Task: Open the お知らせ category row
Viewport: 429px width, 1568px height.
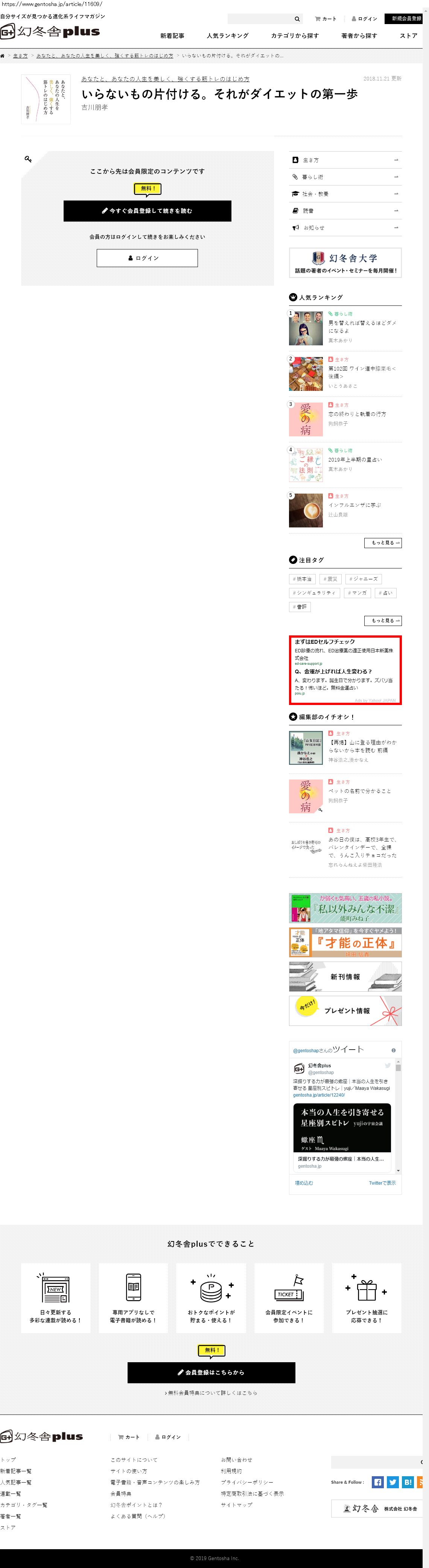Action: point(345,228)
